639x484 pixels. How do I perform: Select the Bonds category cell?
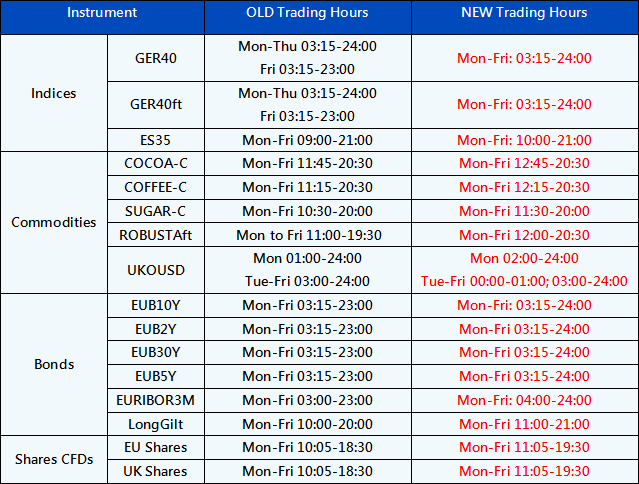54,365
